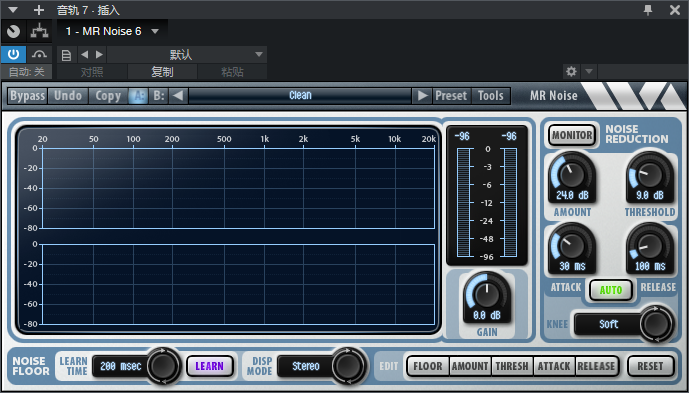The width and height of the screenshot is (689, 393).
Task: Pin the plugin window
Action: coord(648,10)
